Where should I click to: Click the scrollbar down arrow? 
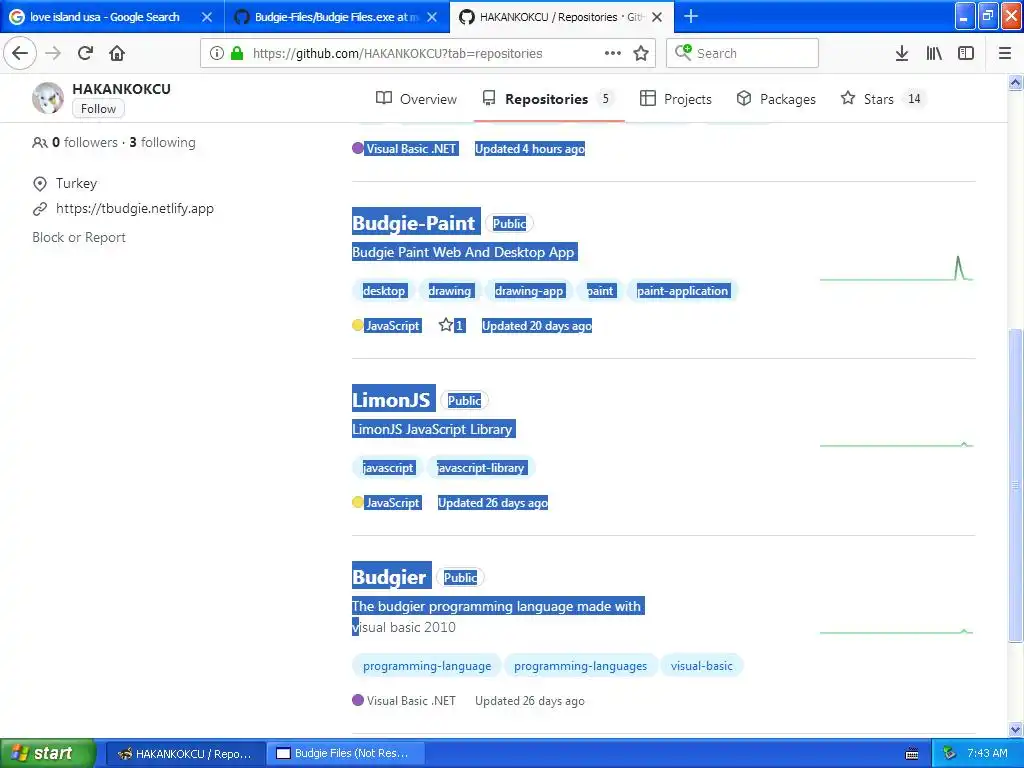point(1015,729)
